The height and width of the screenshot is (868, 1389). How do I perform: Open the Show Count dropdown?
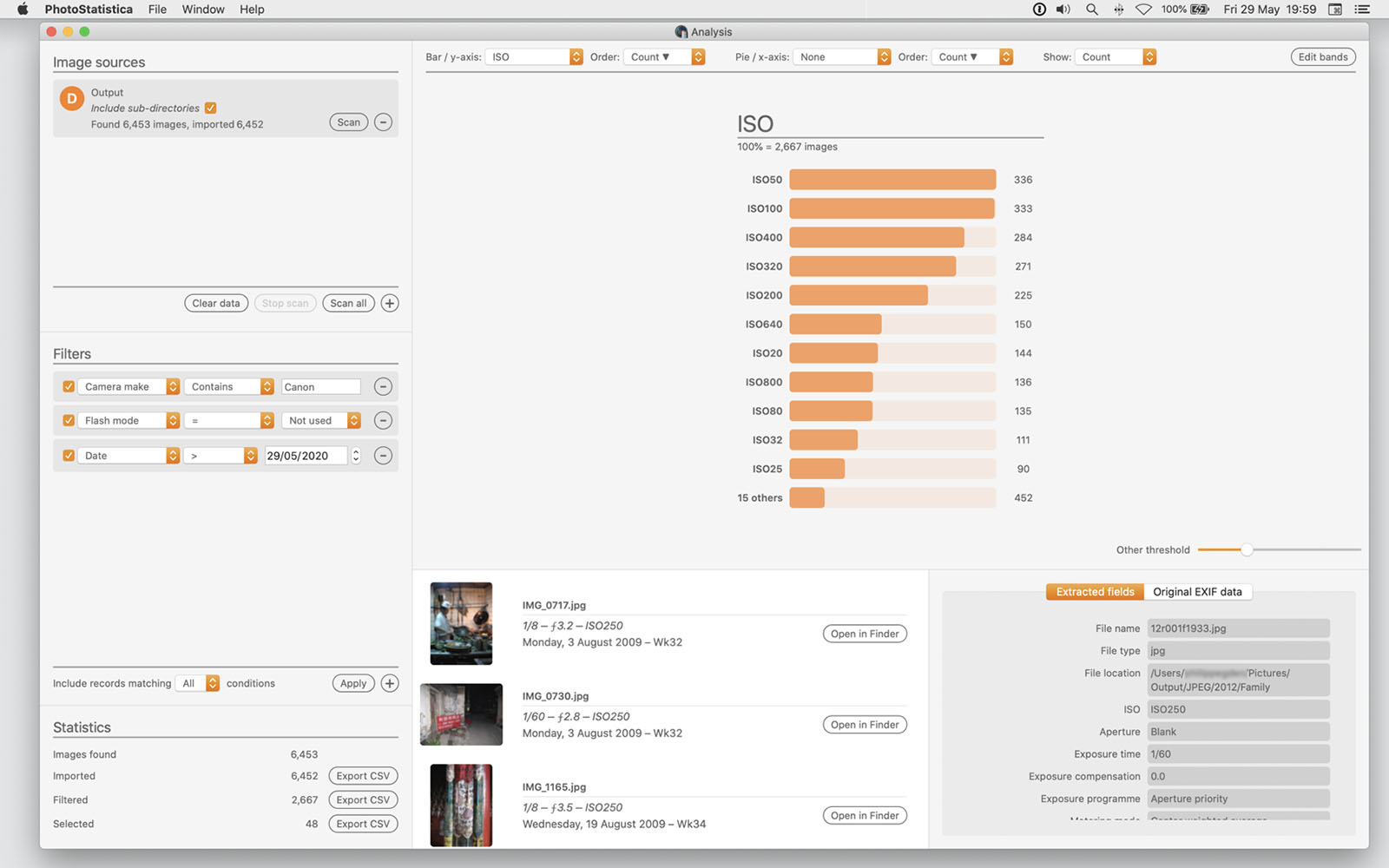(x=1116, y=57)
